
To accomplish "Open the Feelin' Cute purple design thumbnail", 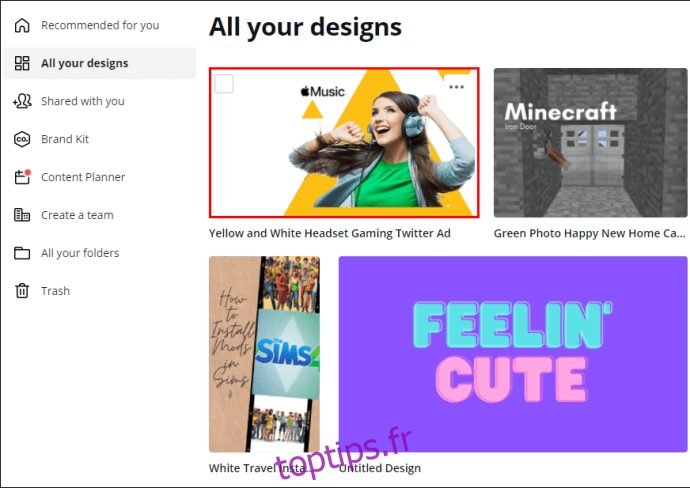I will click(513, 354).
